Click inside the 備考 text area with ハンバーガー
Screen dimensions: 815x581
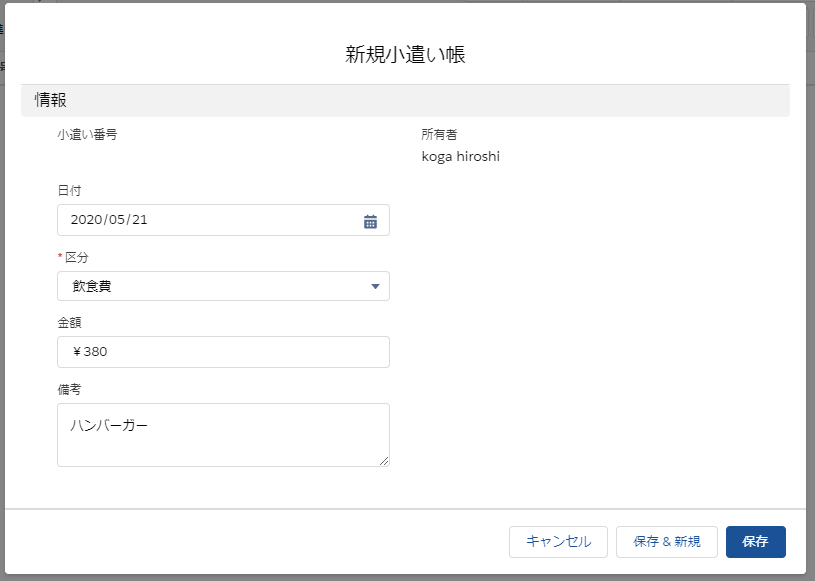(223, 435)
